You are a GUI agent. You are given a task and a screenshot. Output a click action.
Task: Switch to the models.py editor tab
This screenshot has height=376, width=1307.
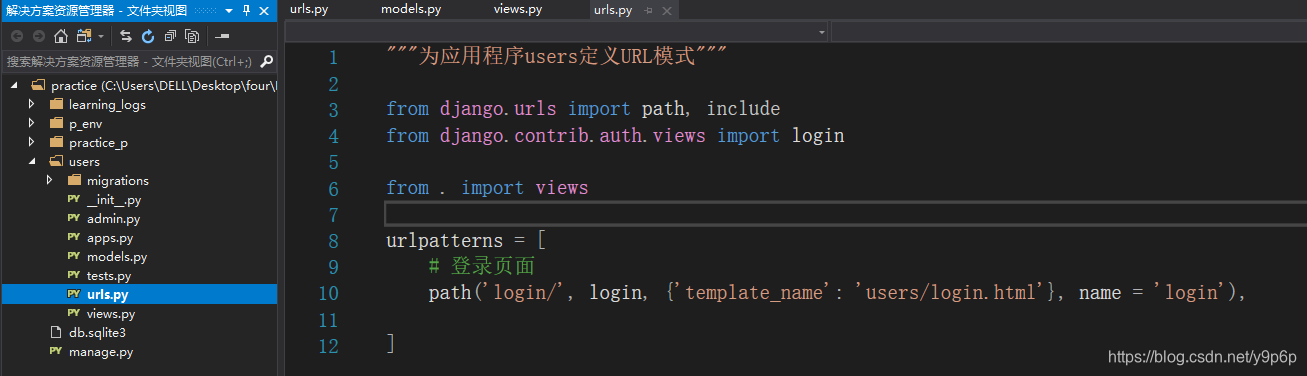tap(411, 9)
